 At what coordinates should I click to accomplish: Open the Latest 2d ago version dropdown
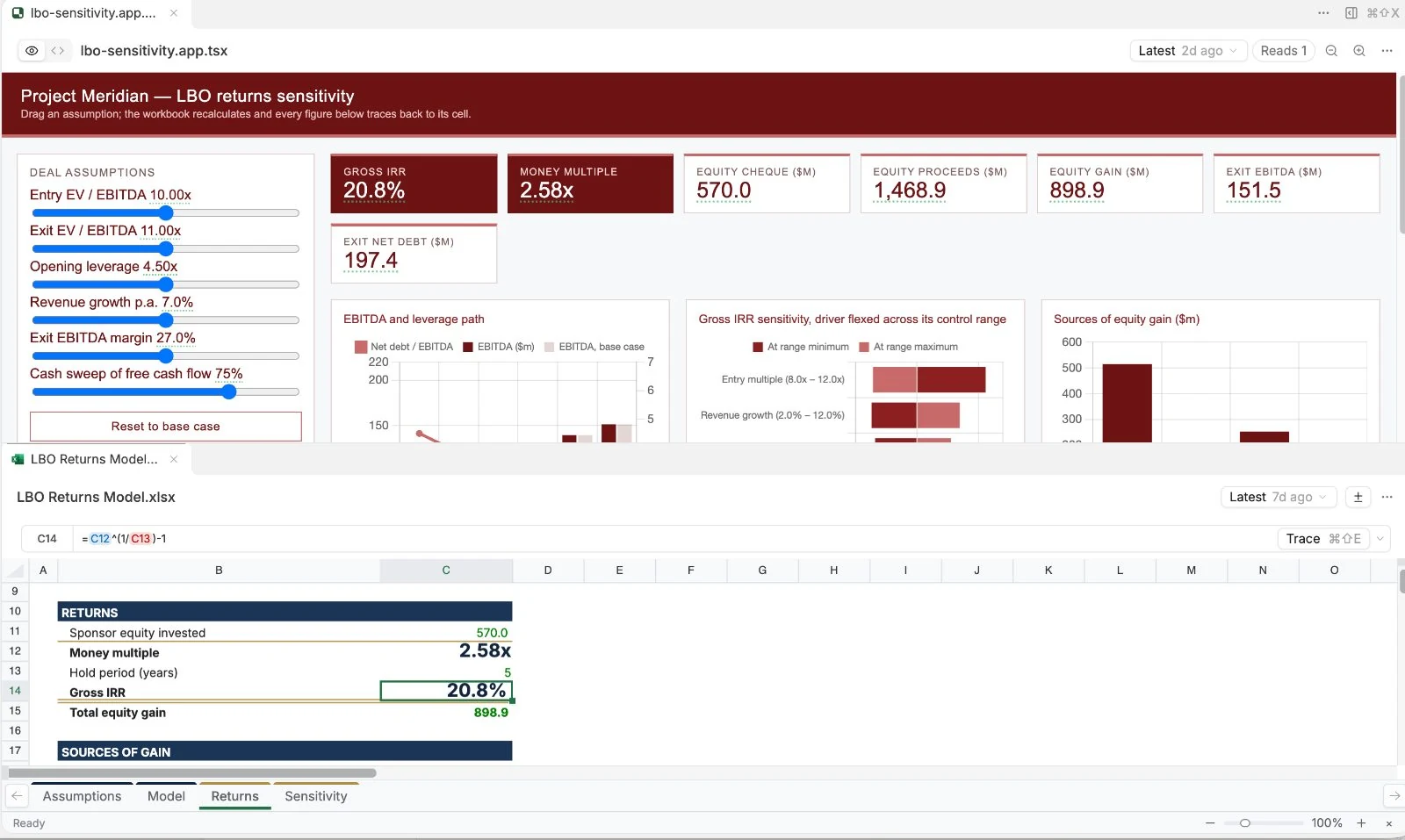(x=1188, y=51)
